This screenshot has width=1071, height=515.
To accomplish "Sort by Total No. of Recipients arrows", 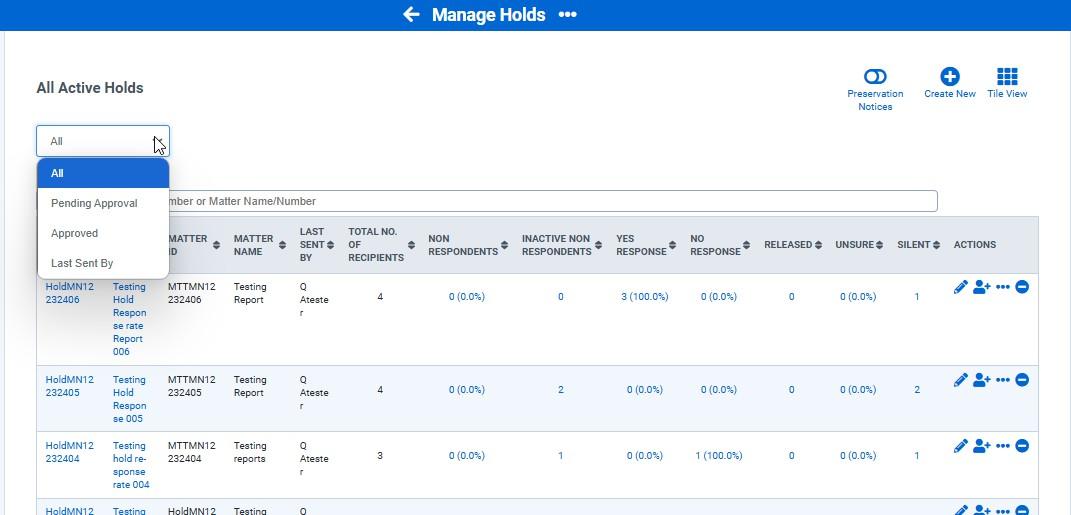I will click(x=411, y=245).
